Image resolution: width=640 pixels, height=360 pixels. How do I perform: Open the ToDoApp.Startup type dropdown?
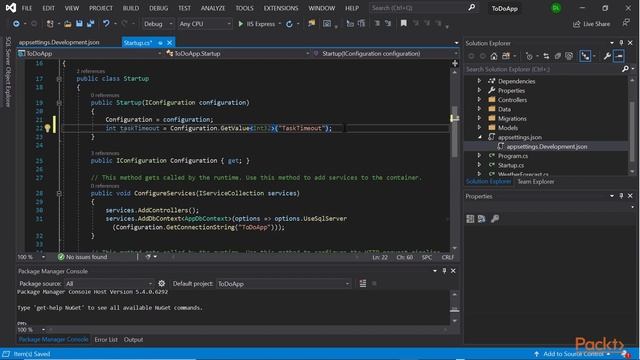click(x=238, y=53)
